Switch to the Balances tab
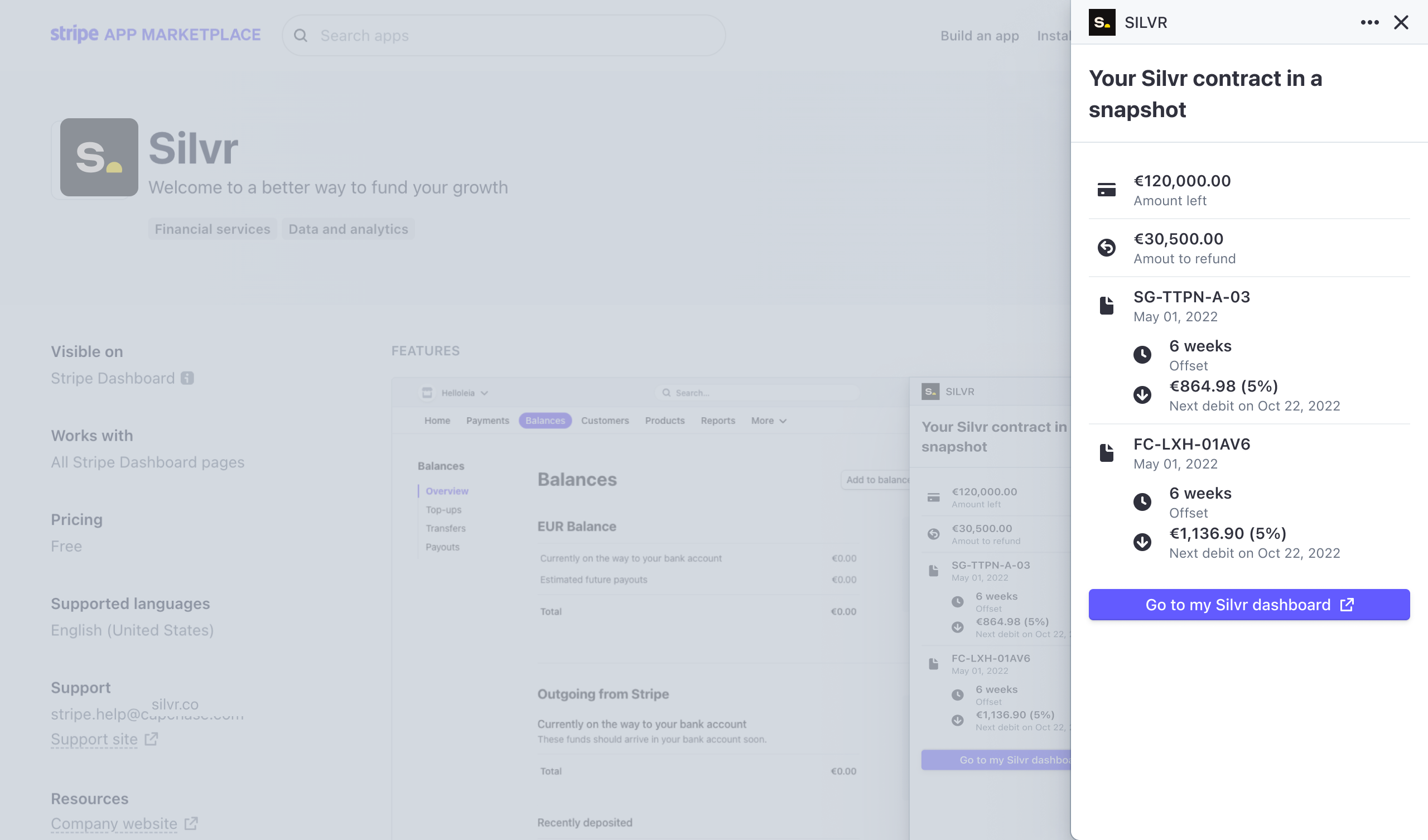Image resolution: width=1428 pixels, height=840 pixels. tap(544, 421)
